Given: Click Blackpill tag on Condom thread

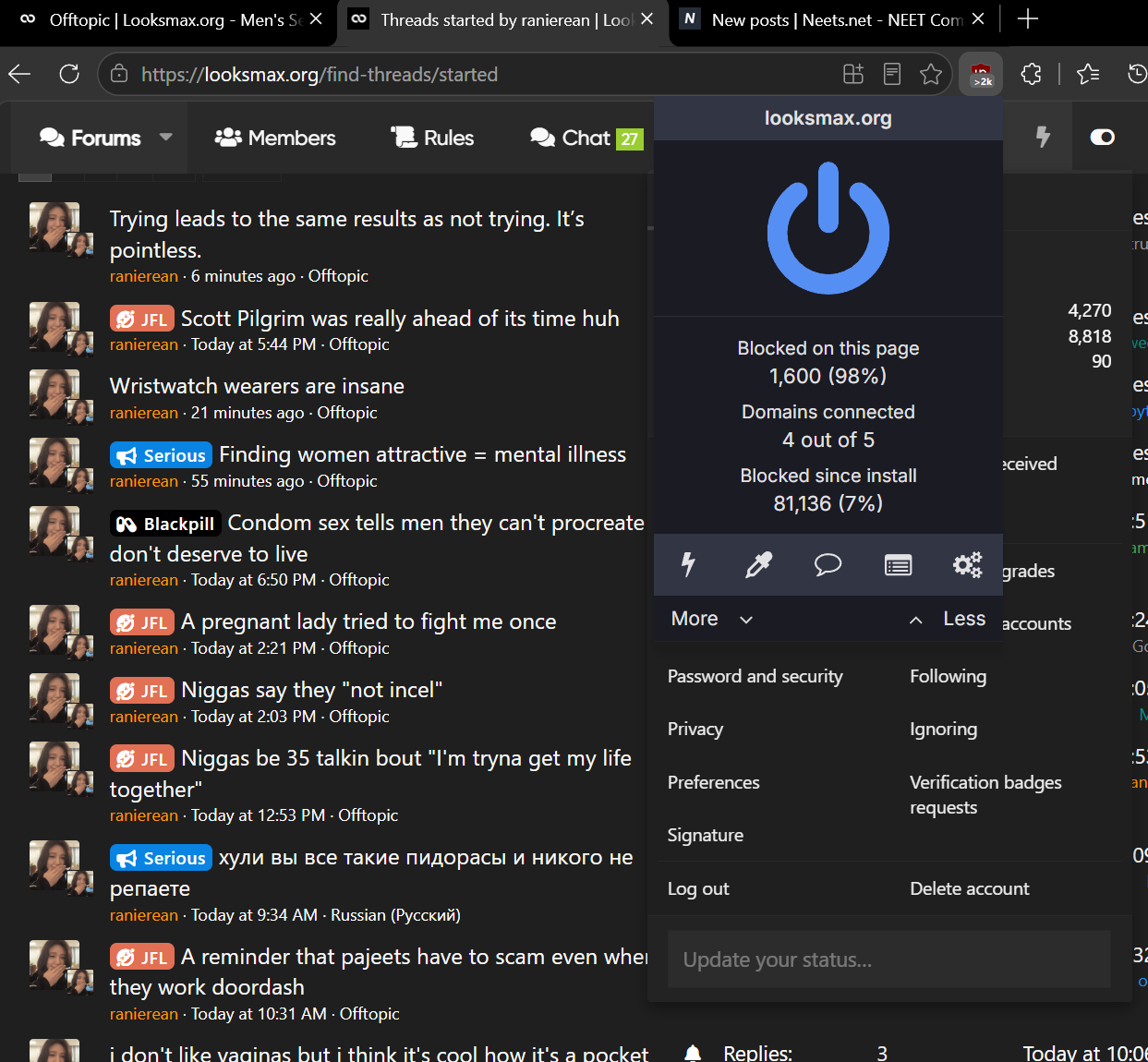Looking at the screenshot, I should click(x=165, y=524).
